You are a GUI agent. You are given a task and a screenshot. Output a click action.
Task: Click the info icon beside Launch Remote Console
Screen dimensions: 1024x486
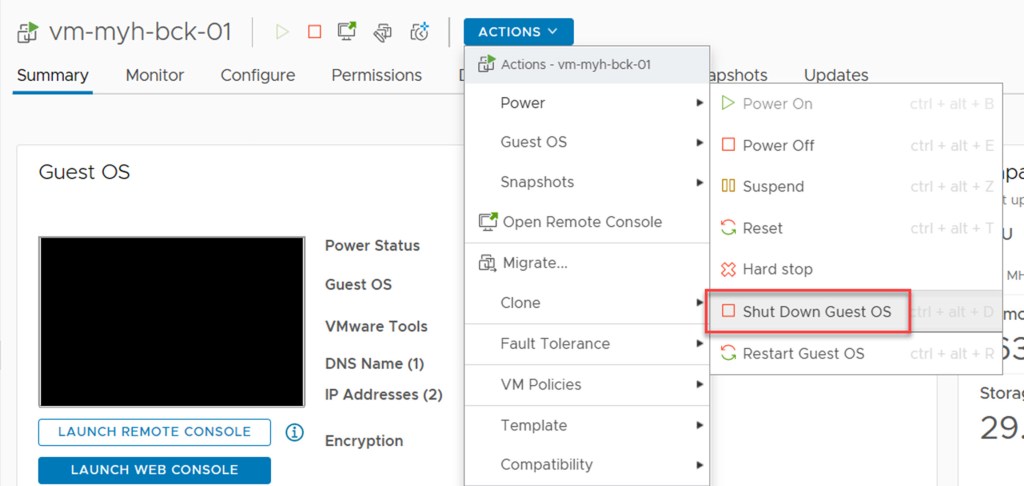point(294,432)
